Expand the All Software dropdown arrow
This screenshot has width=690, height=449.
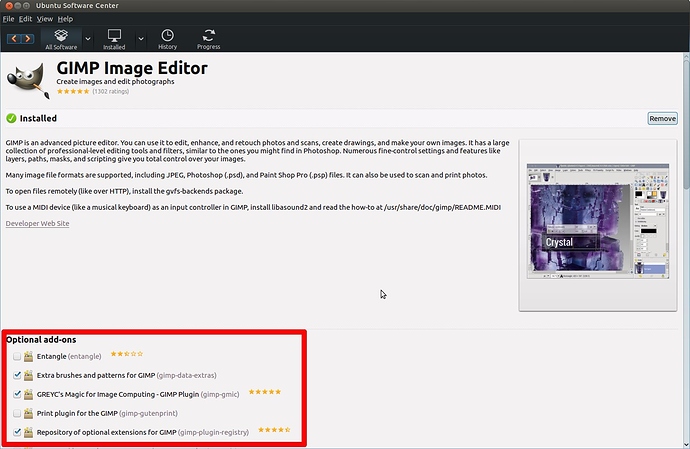coord(88,39)
